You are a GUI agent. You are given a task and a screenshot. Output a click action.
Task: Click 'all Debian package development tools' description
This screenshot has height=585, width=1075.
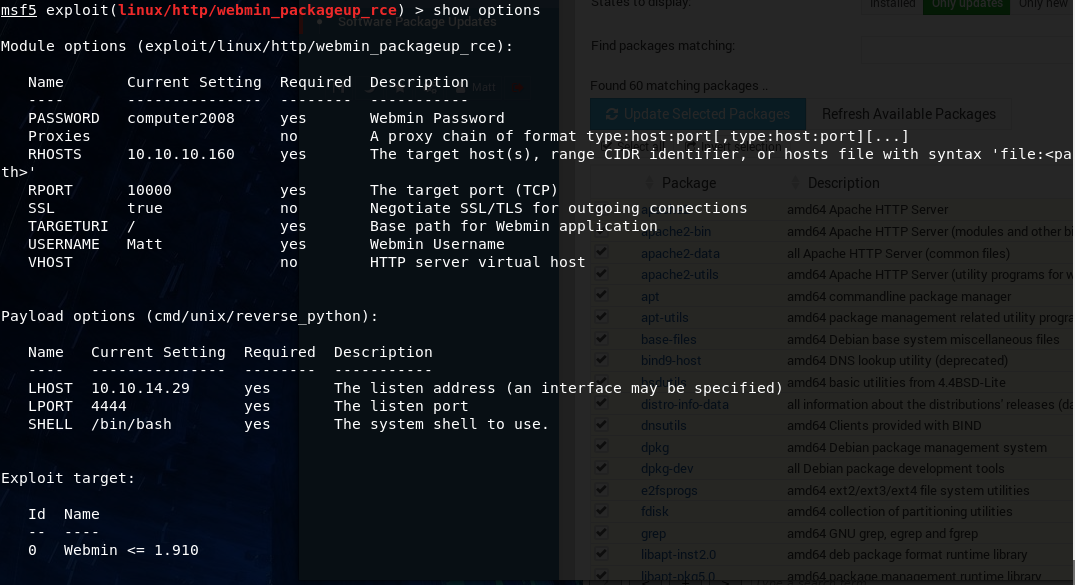click(x=895, y=469)
